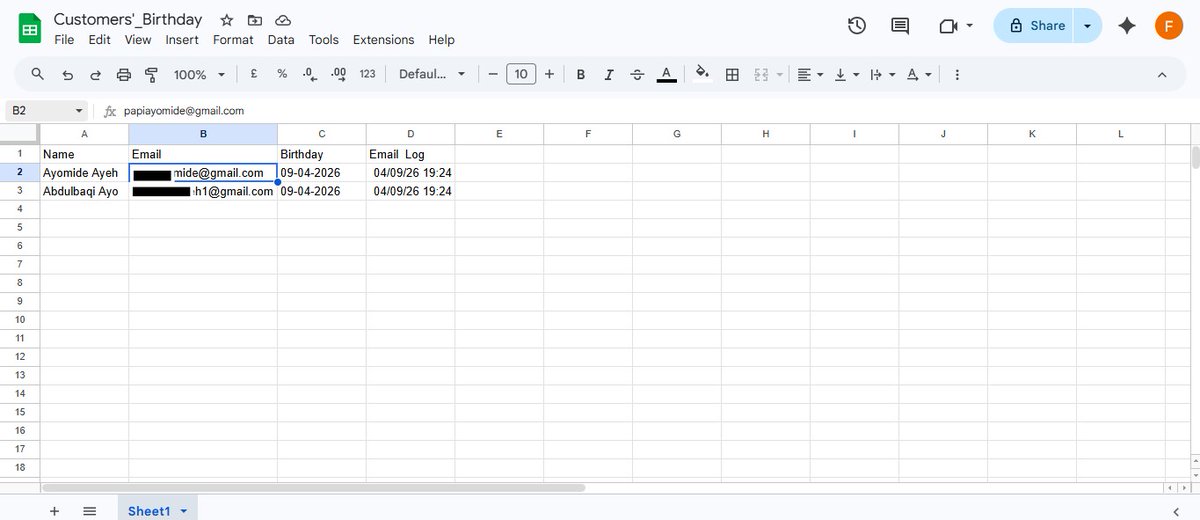Open the comments panel icon

[900, 26]
